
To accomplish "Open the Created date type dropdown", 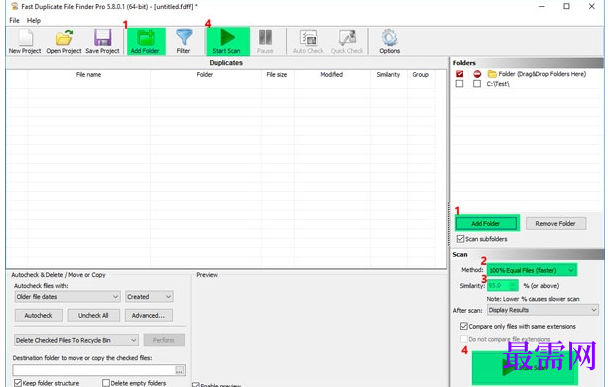I will pyautogui.click(x=149, y=297).
